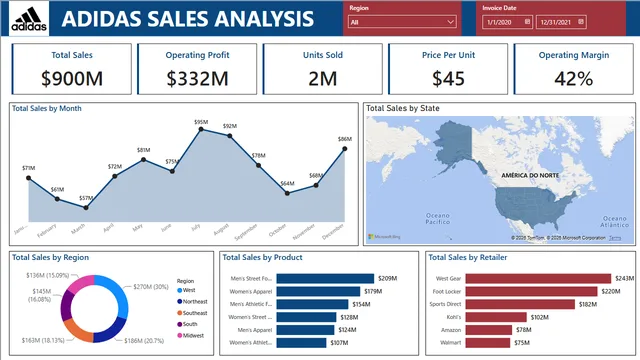Click the Women's Apparel $179M bar

click(318, 291)
